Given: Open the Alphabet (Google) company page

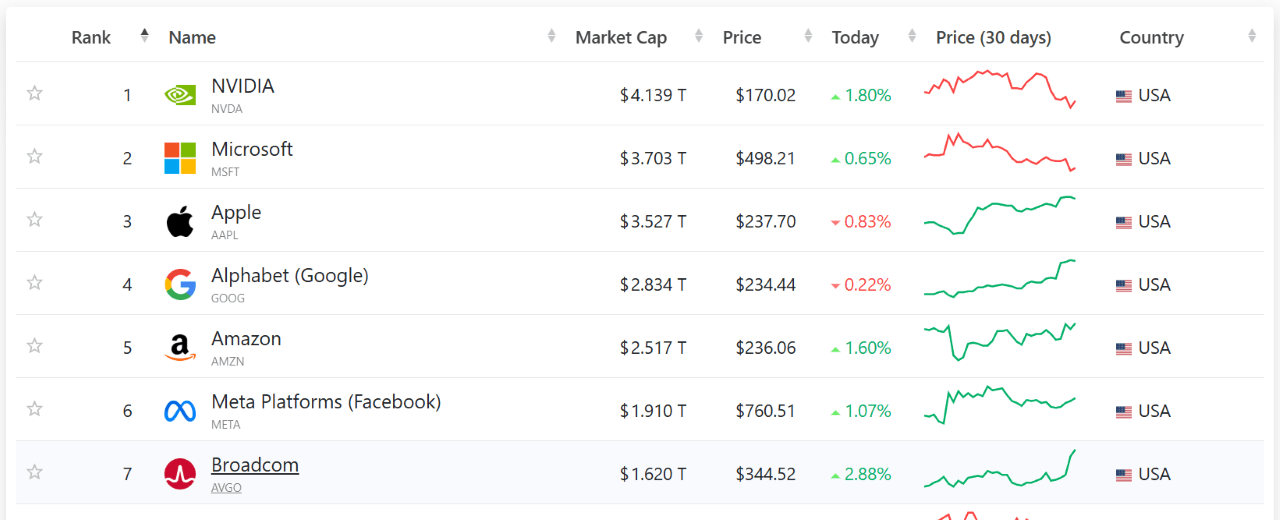Looking at the screenshot, I should [290, 276].
